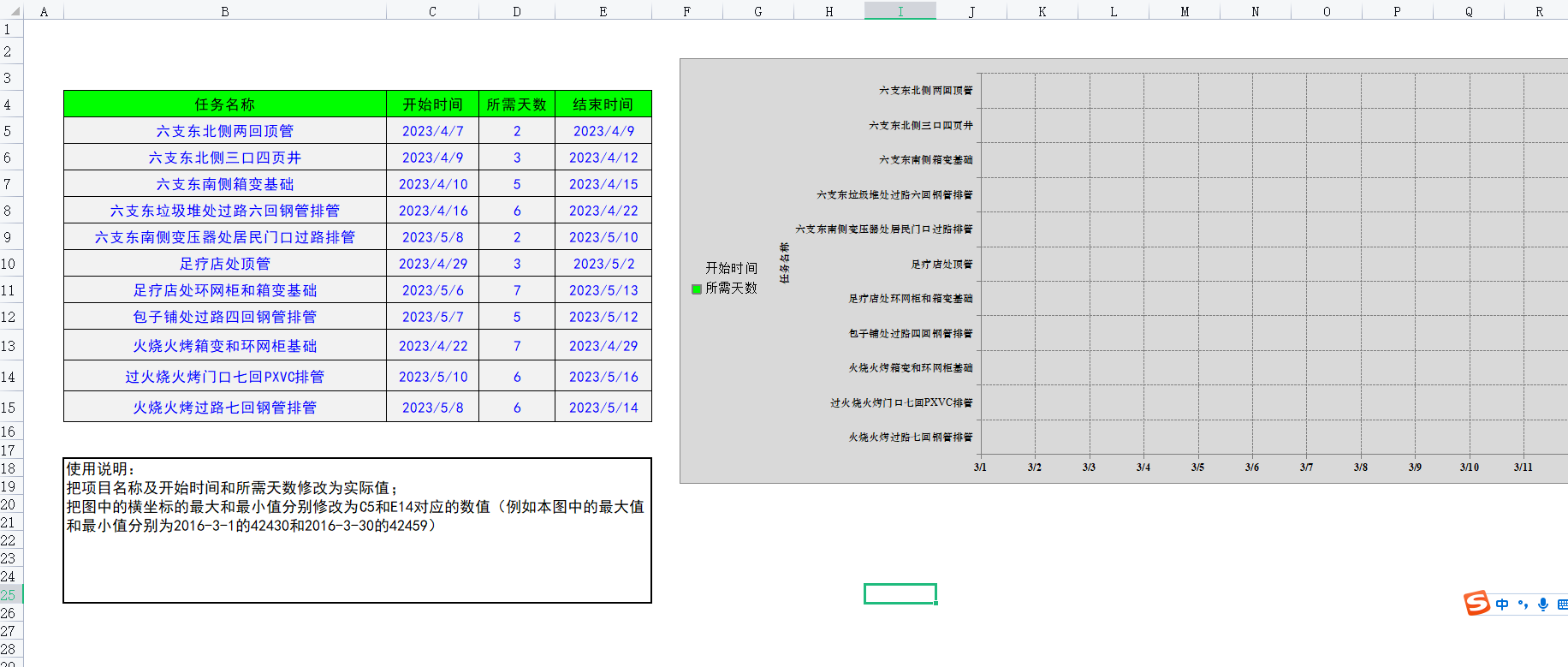Click the 3/11 date axis label in chart
The image size is (1568, 667).
click(1523, 467)
